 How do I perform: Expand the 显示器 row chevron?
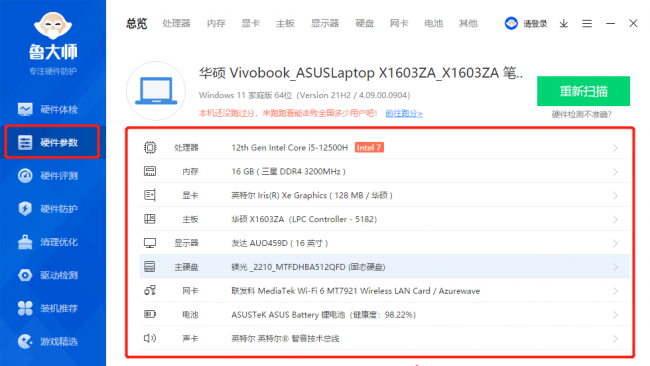615,243
